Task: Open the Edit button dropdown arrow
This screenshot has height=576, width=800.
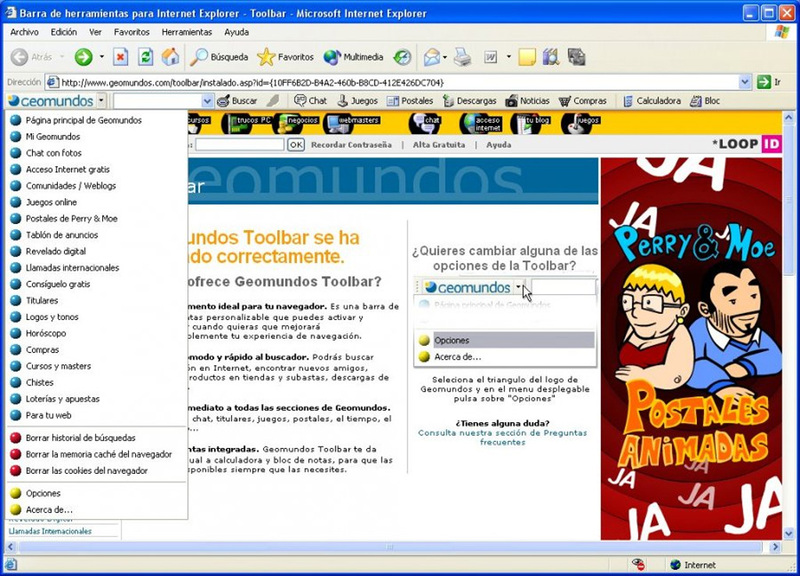Action: 508,57
